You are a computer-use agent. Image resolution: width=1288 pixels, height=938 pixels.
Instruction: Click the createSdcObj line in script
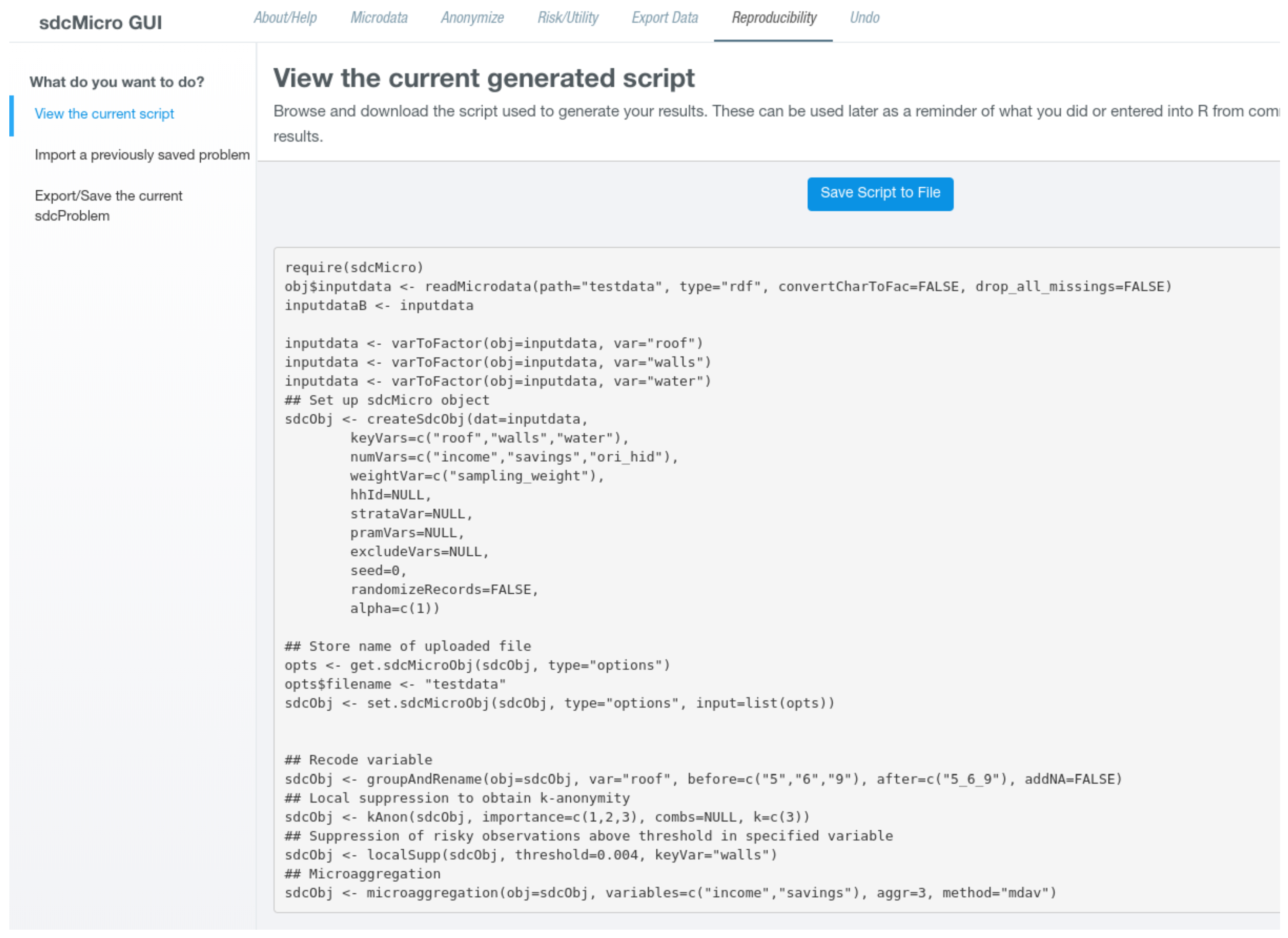(436, 419)
